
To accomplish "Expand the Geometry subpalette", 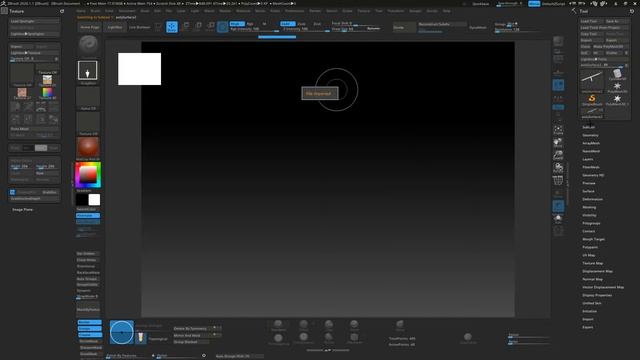I will (590, 135).
